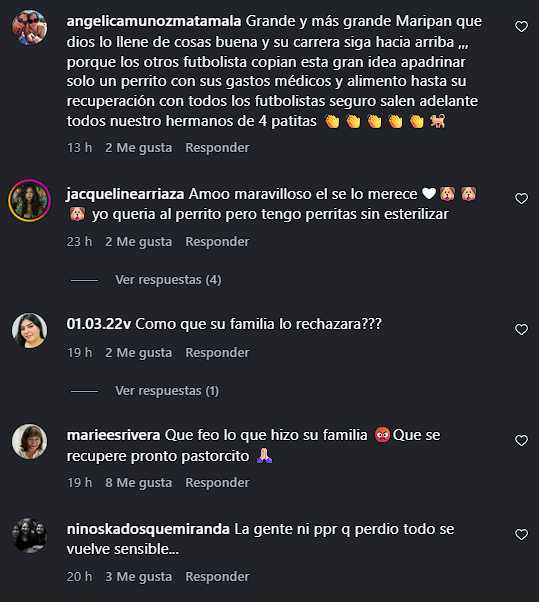Like ninoskadosquemiranda's comment with heart icon
This screenshot has width=539, height=602.
[x=521, y=534]
